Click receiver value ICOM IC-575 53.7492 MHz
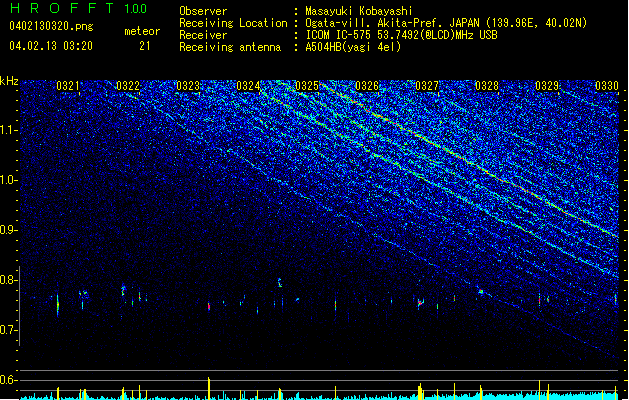This screenshot has height=400, width=629. click(401, 35)
